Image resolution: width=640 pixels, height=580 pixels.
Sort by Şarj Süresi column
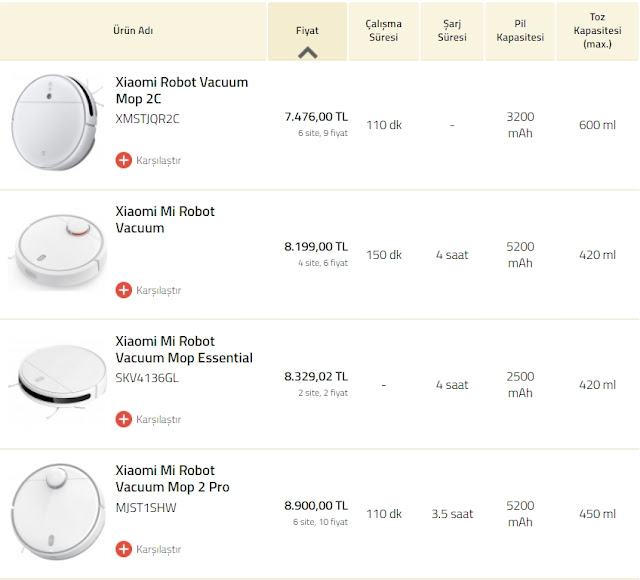pos(451,30)
